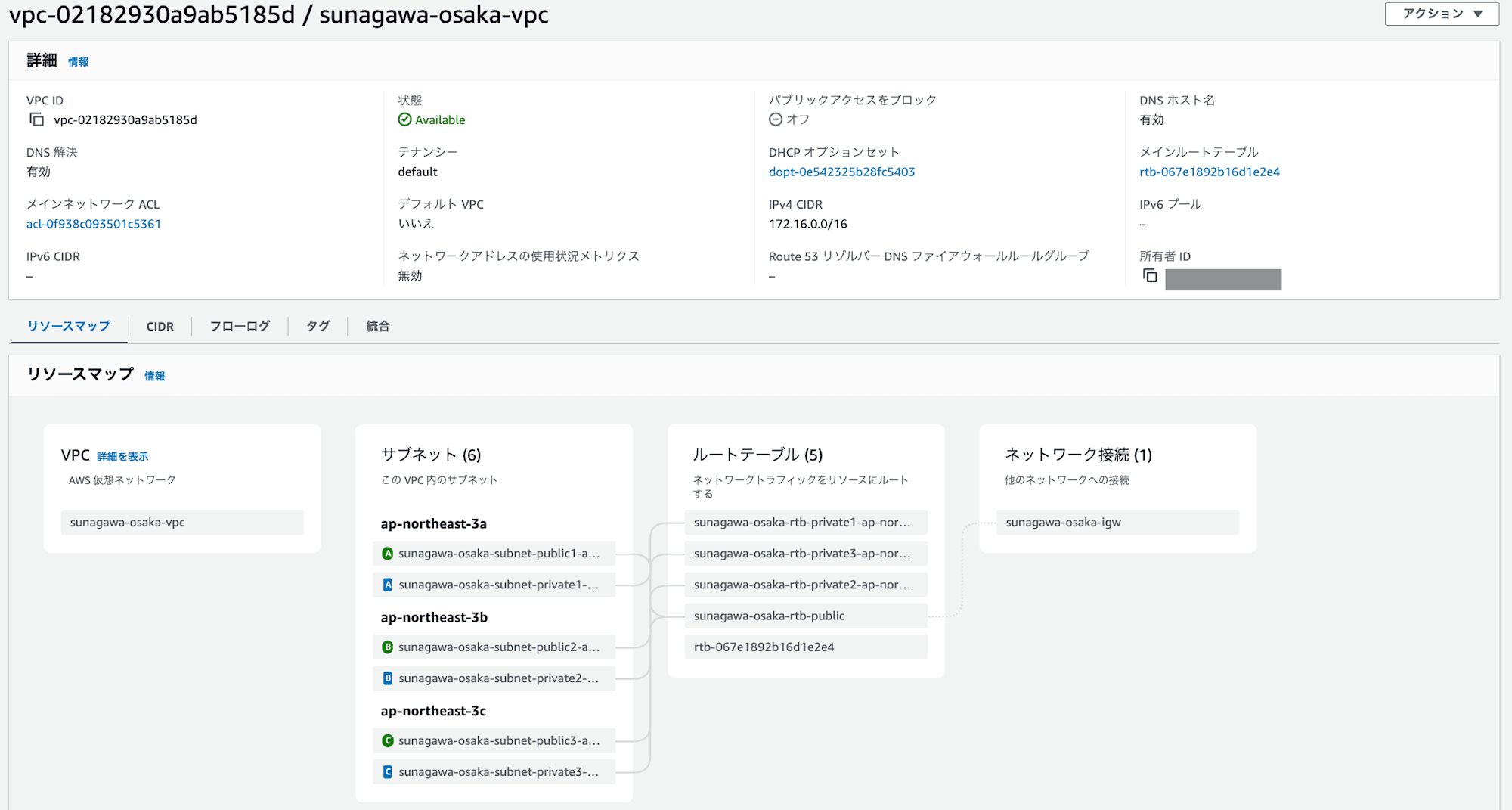Select subnet sunagawa-osaka-subnet-public2
Screen dimensions: 1512x810
coord(494,647)
